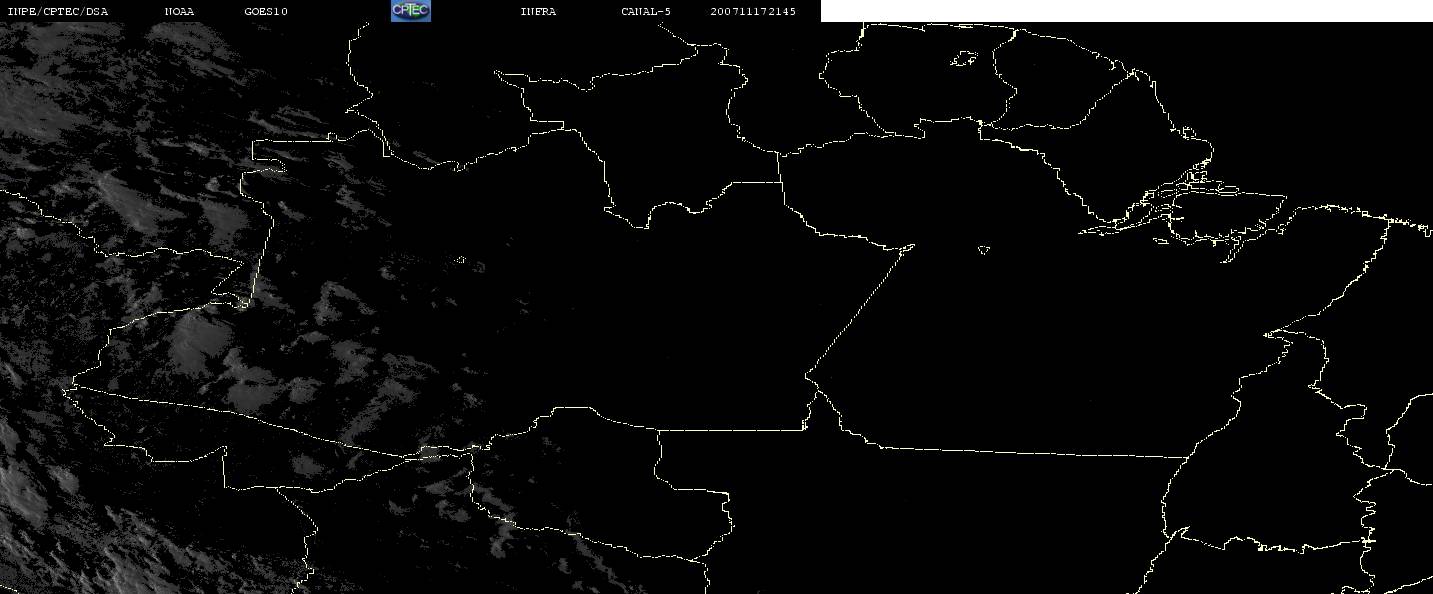Screen dimensions: 1433x594
Task: Click the GOES10 satellite label
Action: pyautogui.click(x=266, y=12)
